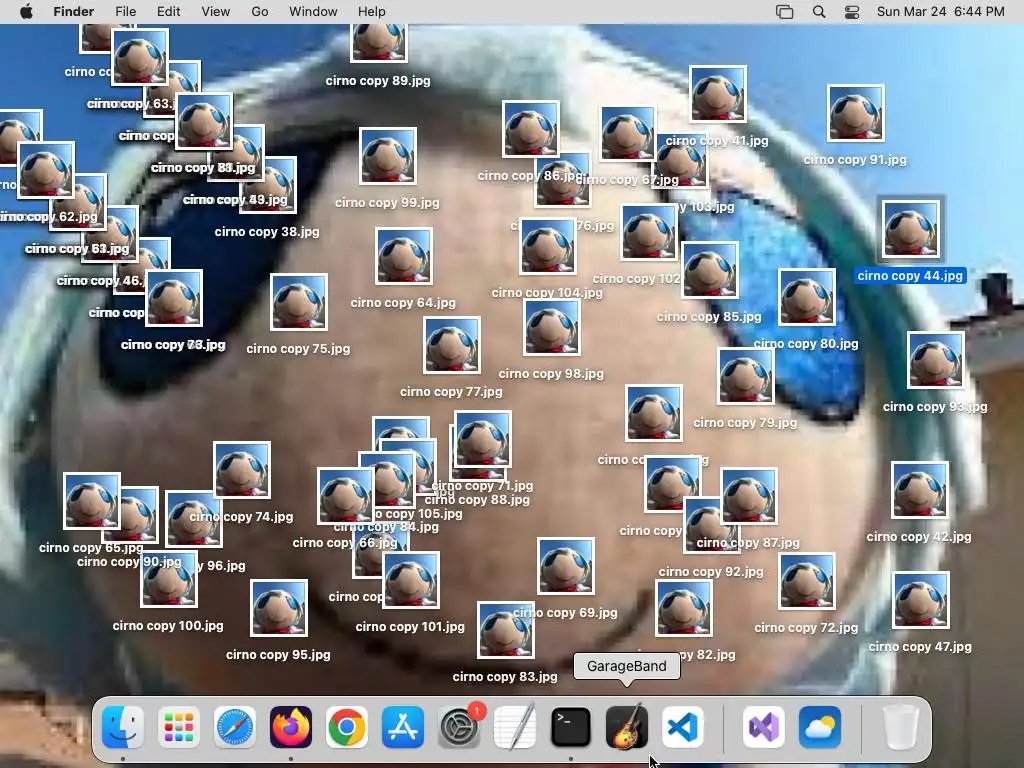Select the file cirno copy 91.jpg
The image size is (1024, 768).
click(x=856, y=113)
